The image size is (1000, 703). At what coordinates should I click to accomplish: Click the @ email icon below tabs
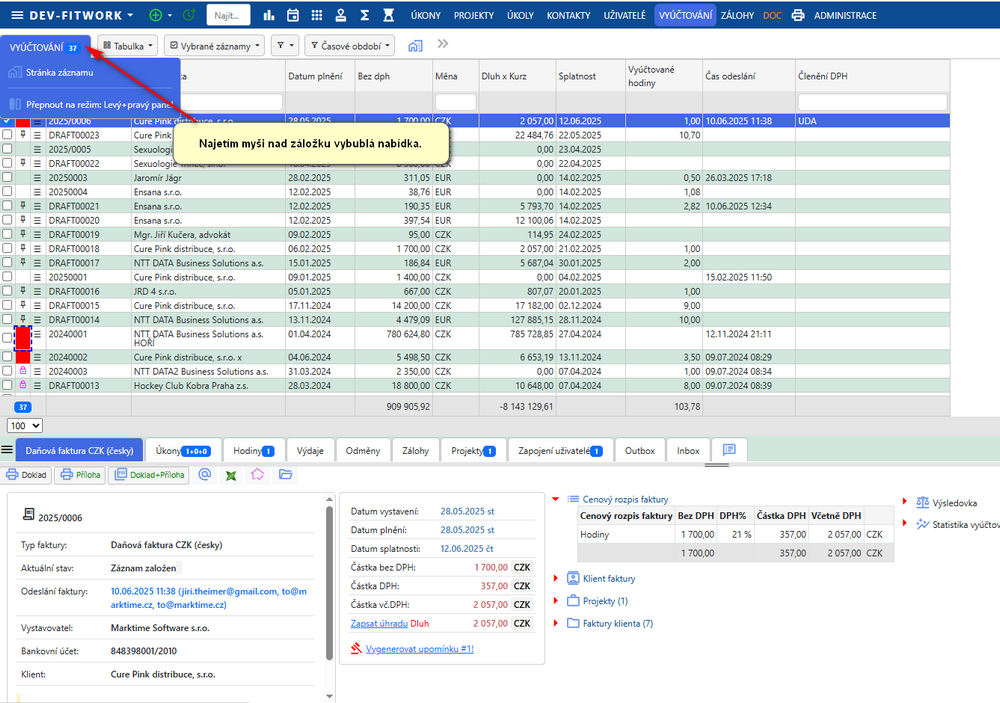[205, 475]
